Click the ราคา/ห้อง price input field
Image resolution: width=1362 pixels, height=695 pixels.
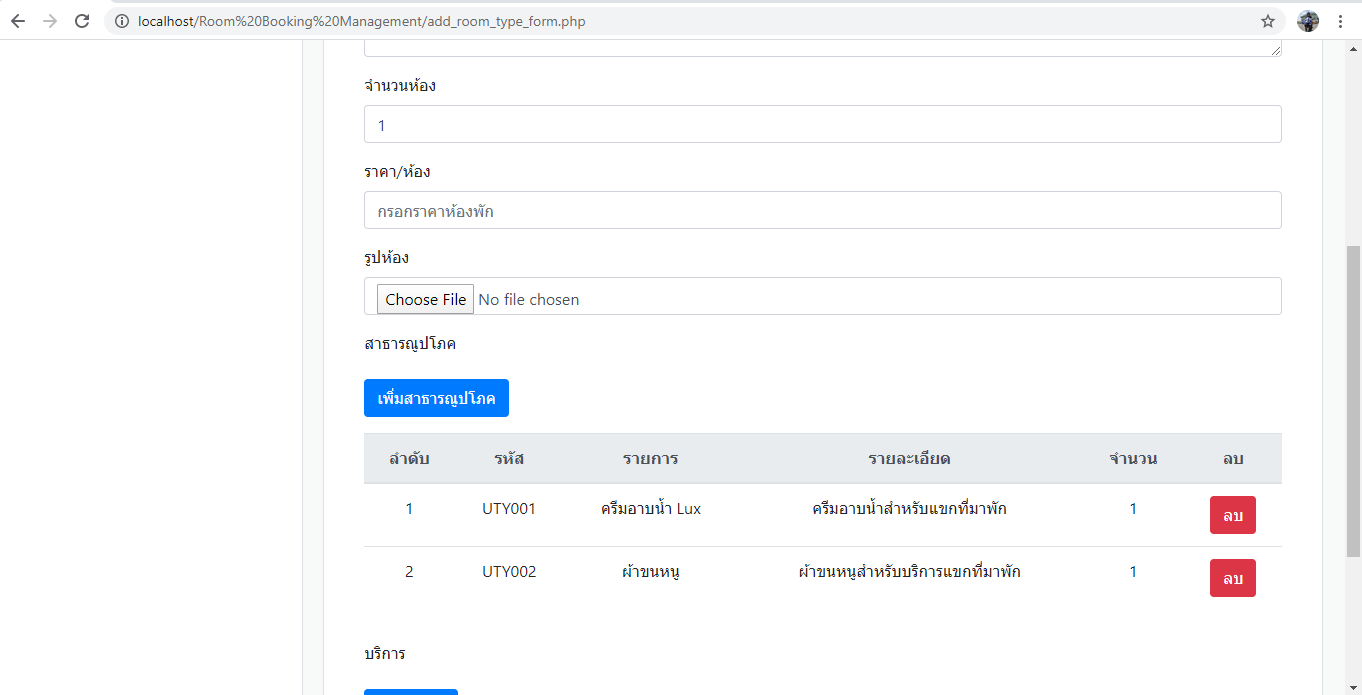point(822,210)
